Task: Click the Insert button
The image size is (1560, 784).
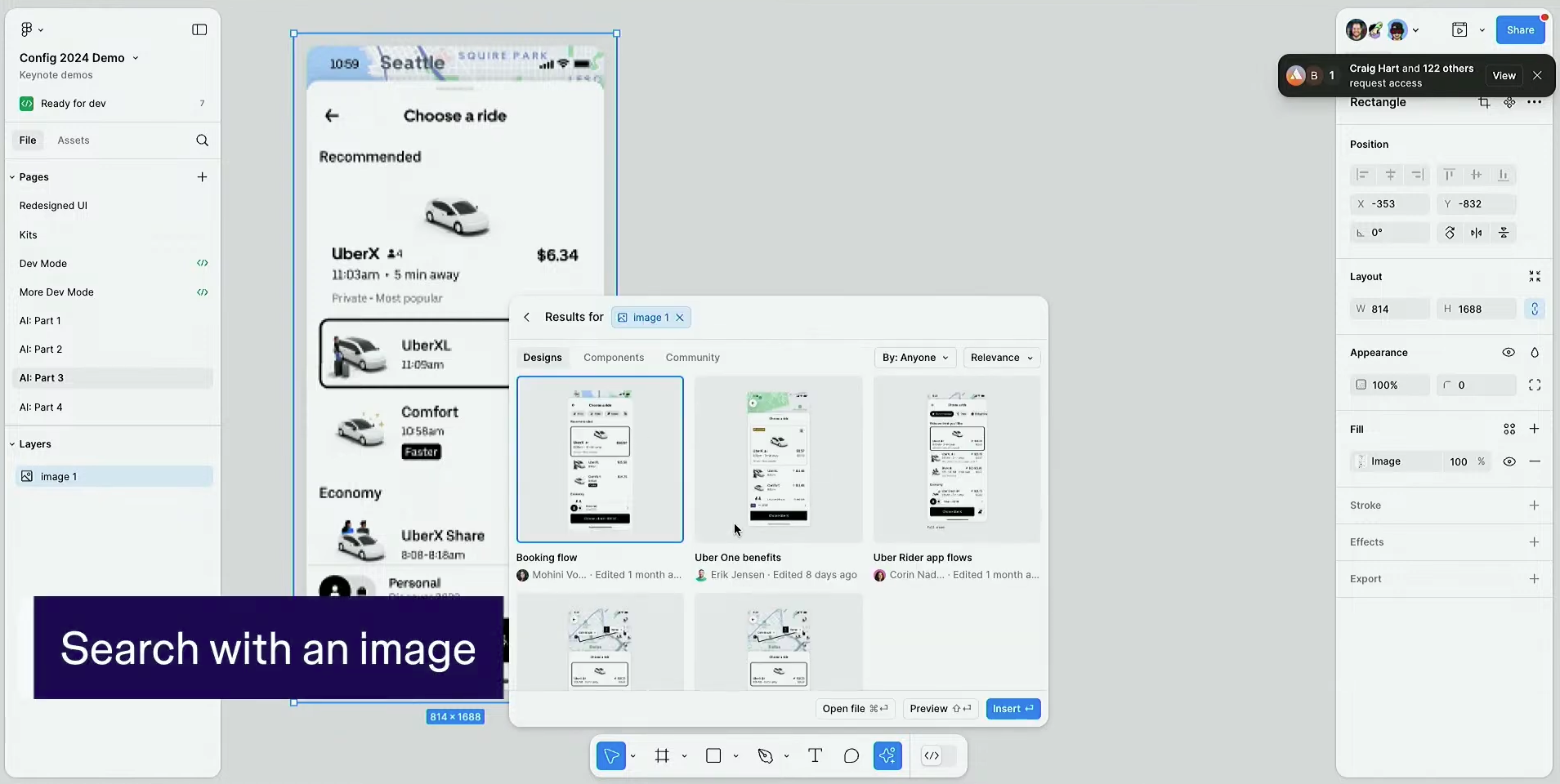Action: 1013,709
